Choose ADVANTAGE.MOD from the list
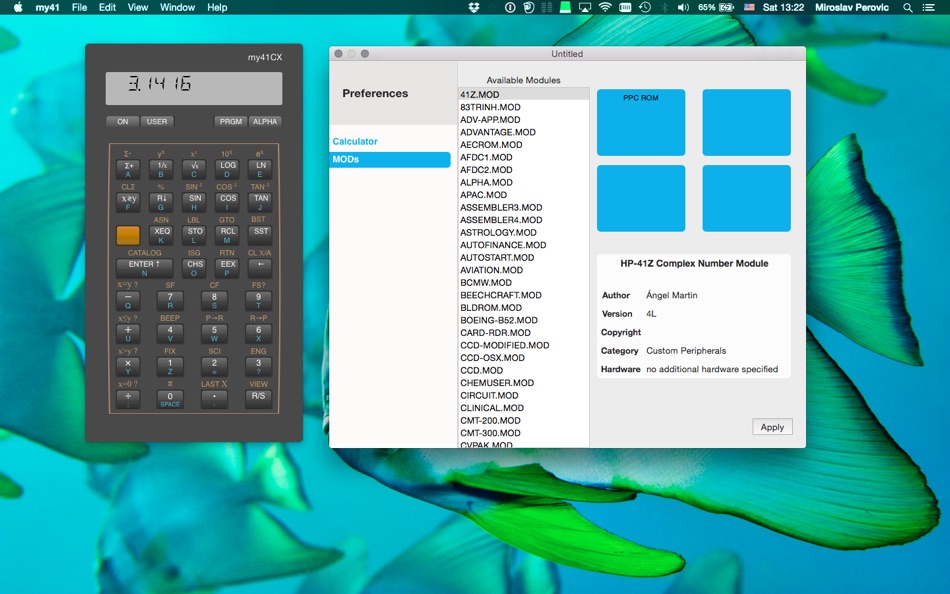 coord(523,132)
